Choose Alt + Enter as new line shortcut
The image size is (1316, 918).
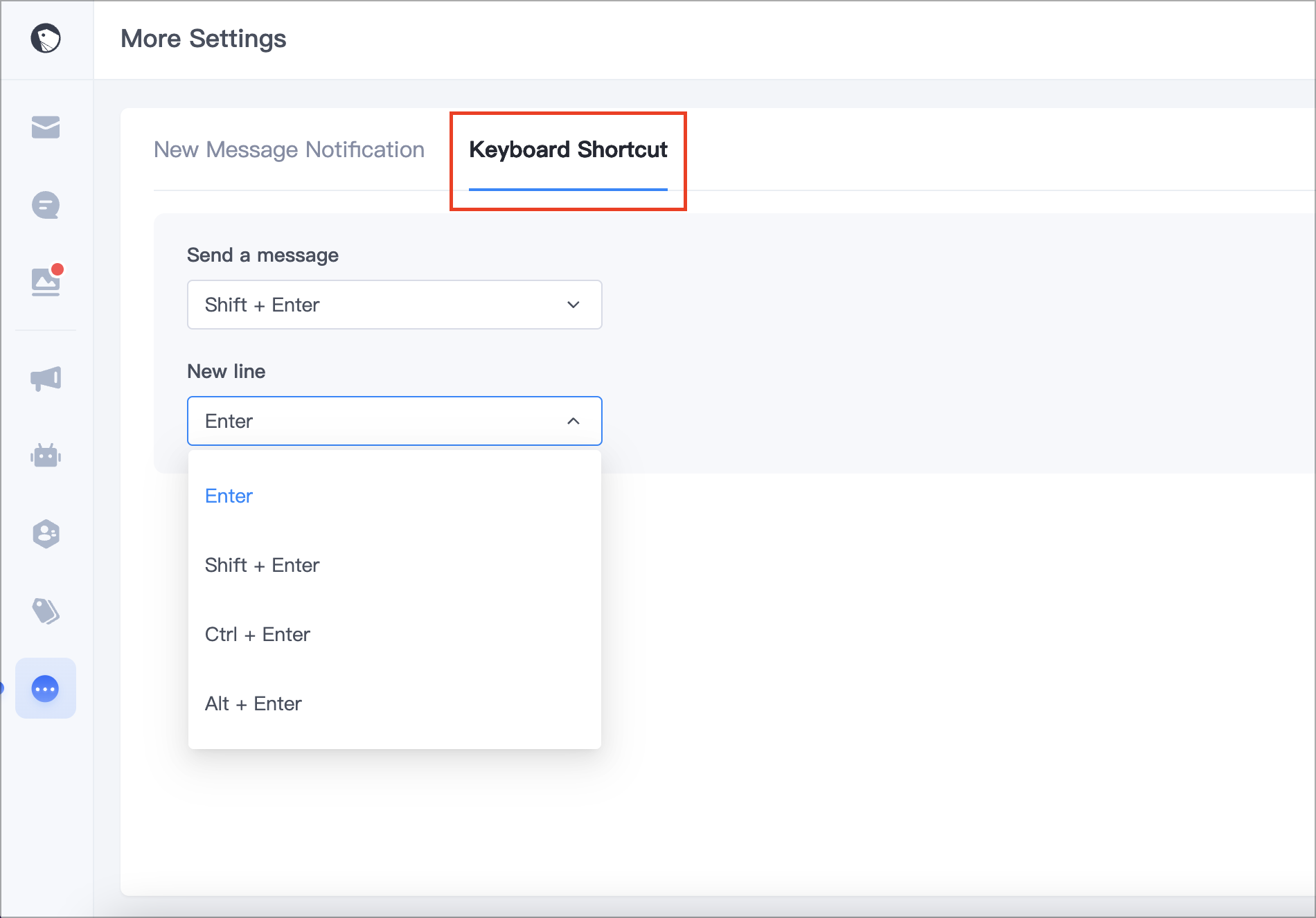click(x=253, y=703)
